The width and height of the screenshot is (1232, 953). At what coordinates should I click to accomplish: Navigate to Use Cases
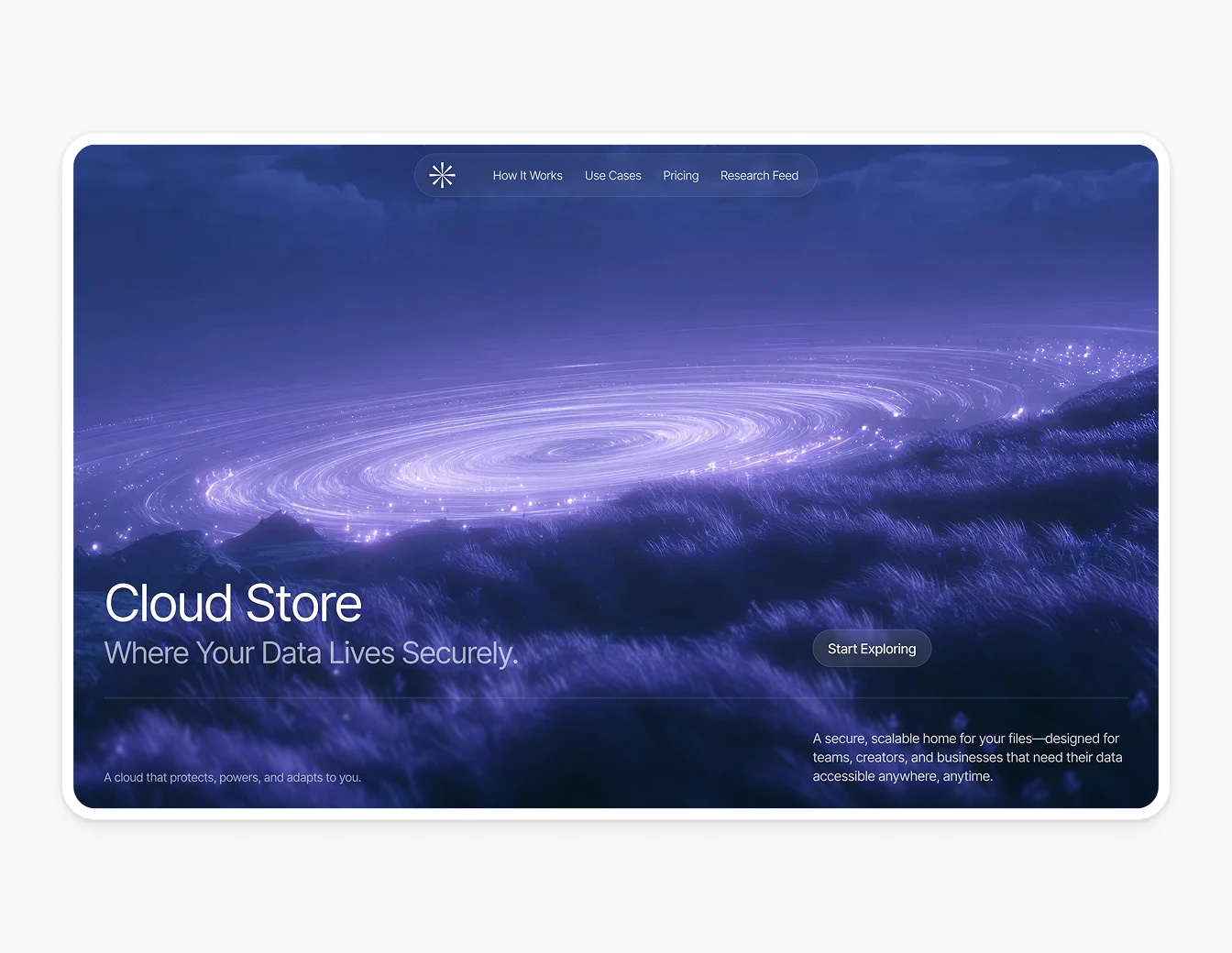coord(612,175)
